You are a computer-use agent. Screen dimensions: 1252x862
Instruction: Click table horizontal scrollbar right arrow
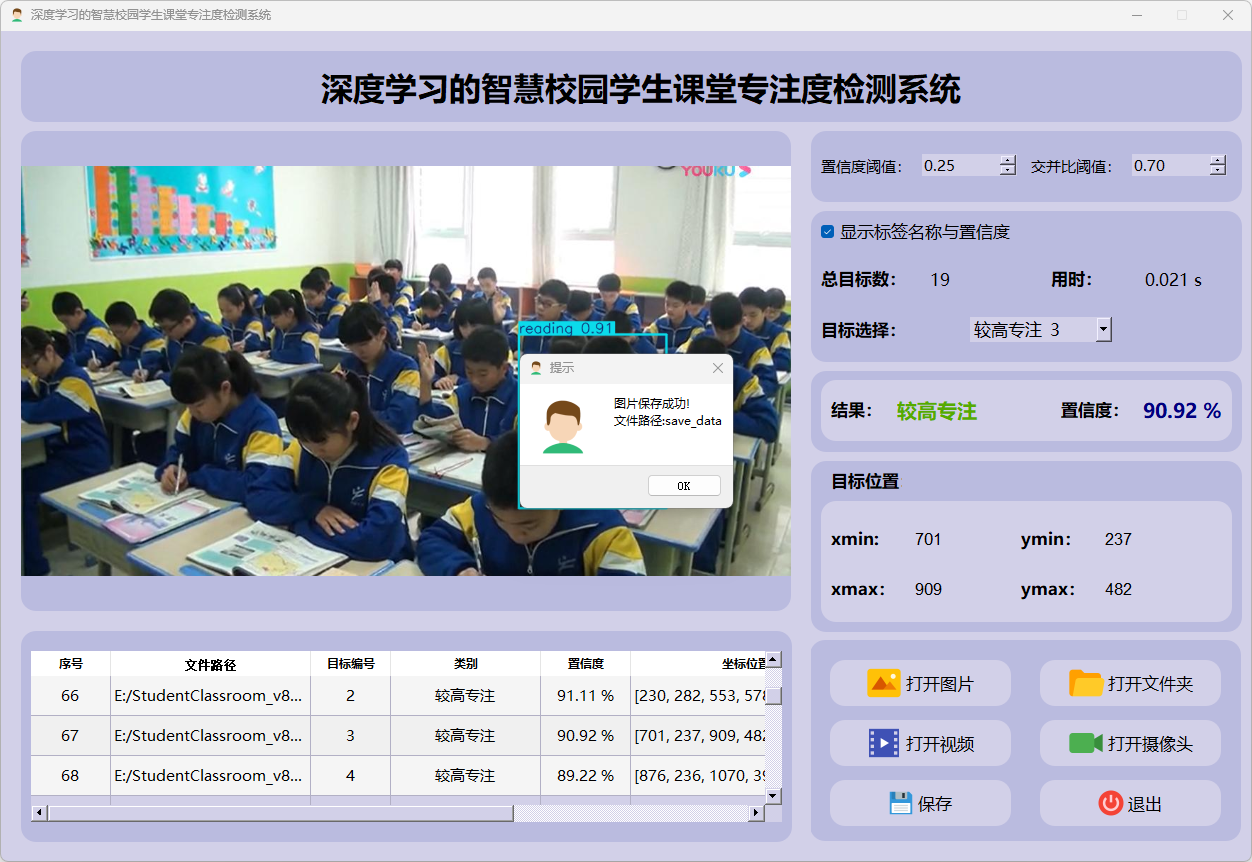point(756,813)
